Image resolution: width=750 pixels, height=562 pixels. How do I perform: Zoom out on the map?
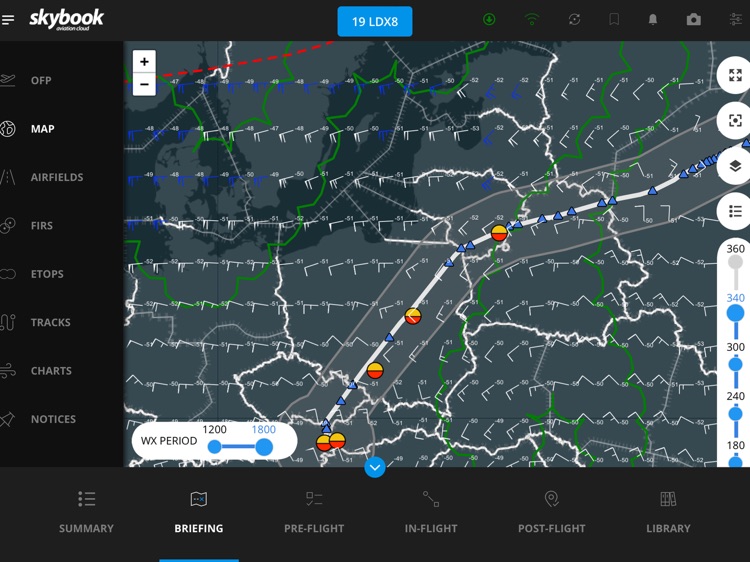point(144,85)
